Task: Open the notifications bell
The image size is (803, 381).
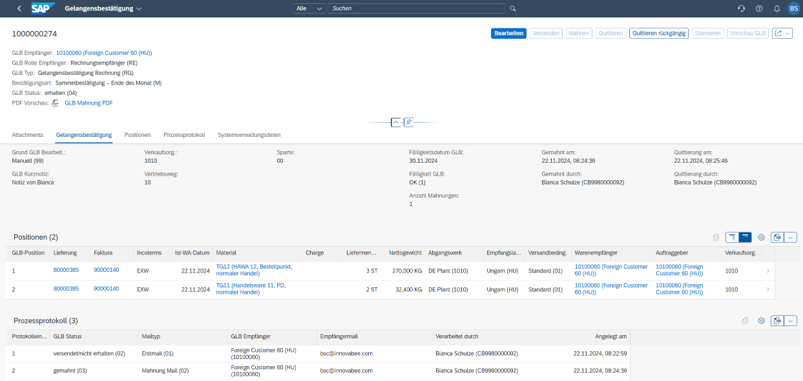Action: coord(776,9)
